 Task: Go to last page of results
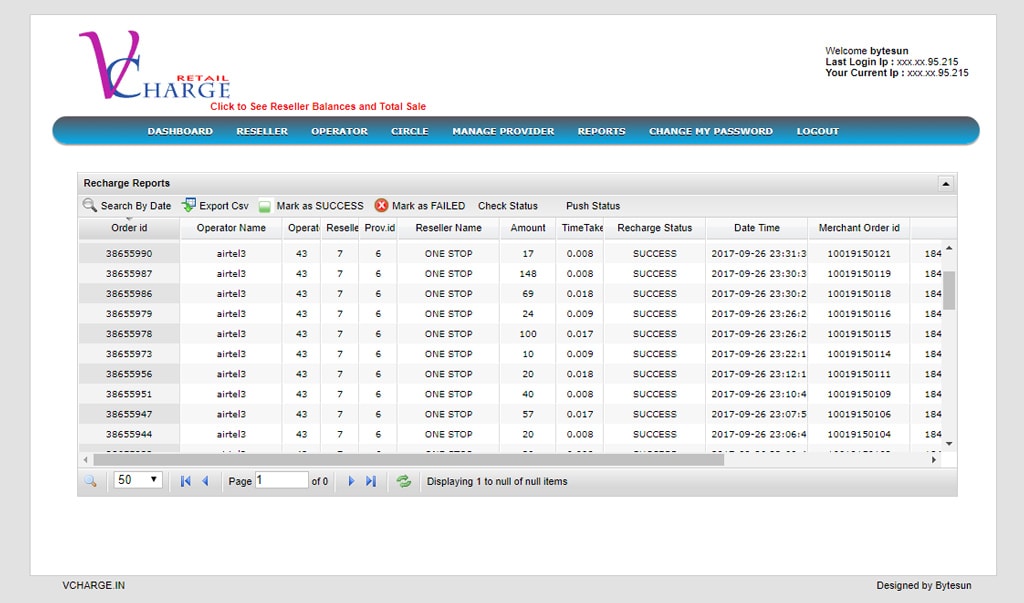[x=371, y=481]
